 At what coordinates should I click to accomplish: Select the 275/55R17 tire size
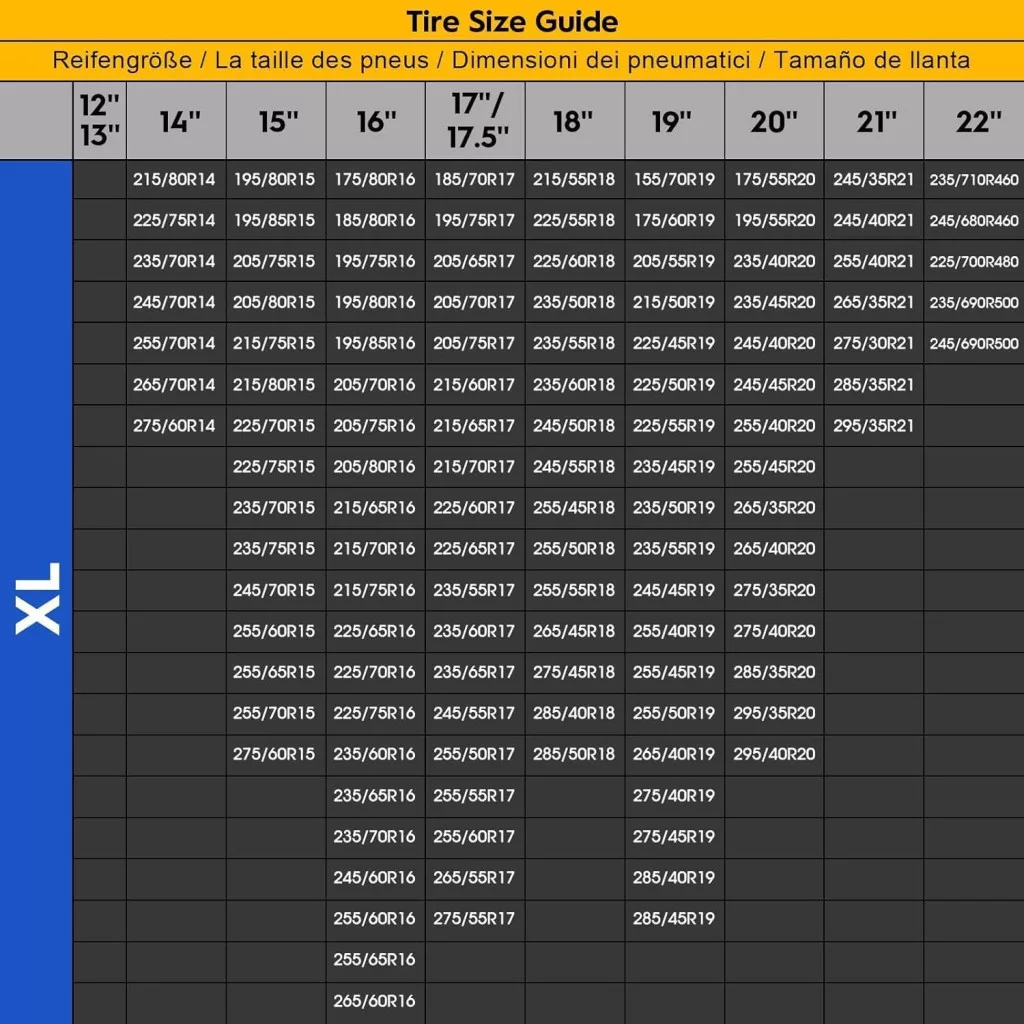coord(474,918)
